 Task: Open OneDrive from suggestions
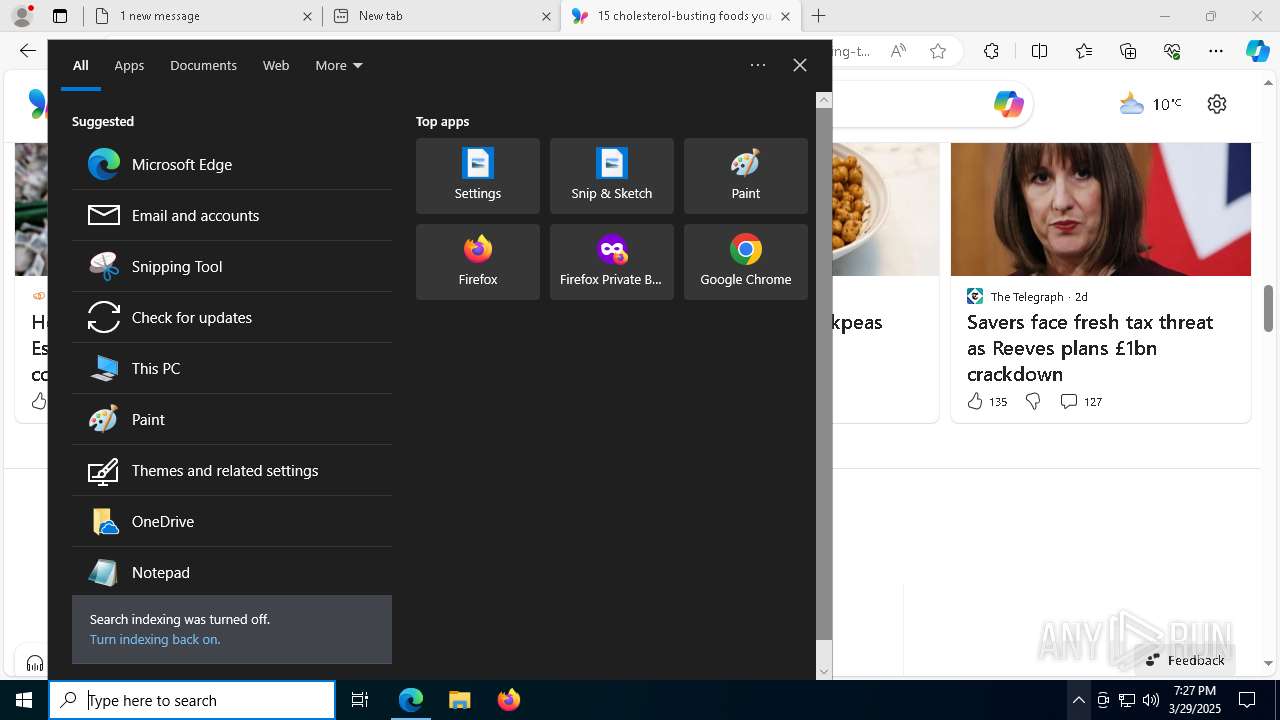[232, 521]
